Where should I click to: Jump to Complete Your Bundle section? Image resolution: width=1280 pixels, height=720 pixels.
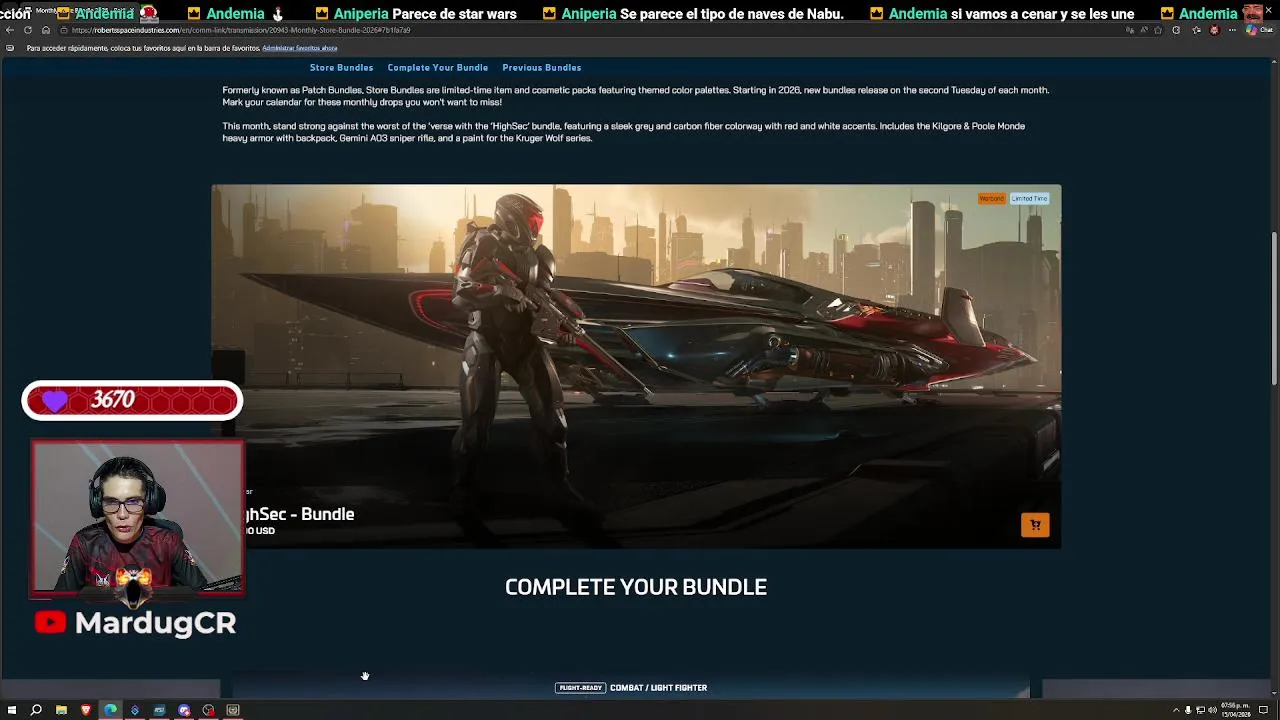(438, 67)
